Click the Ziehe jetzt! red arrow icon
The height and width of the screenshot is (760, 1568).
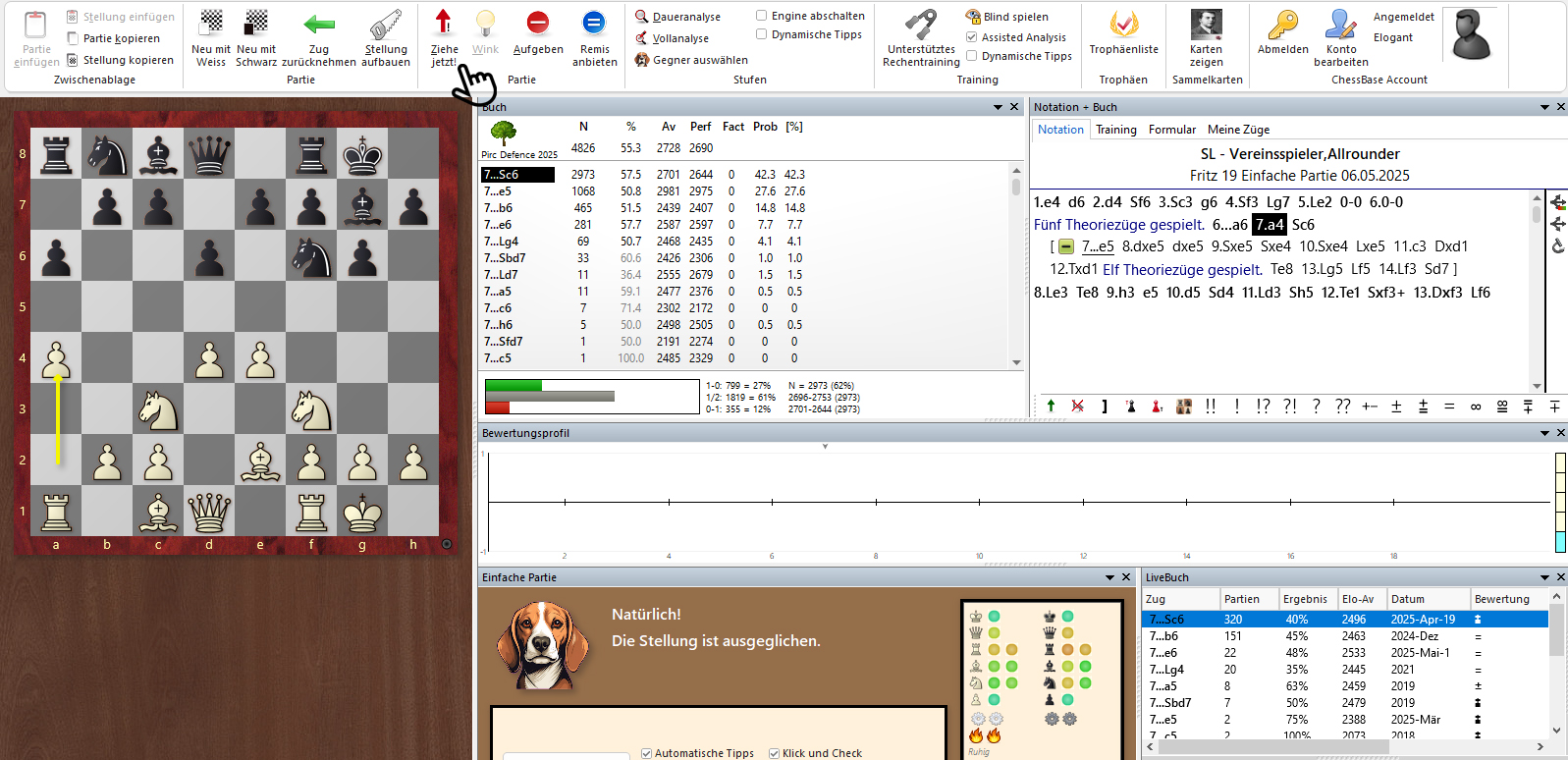pos(444,23)
